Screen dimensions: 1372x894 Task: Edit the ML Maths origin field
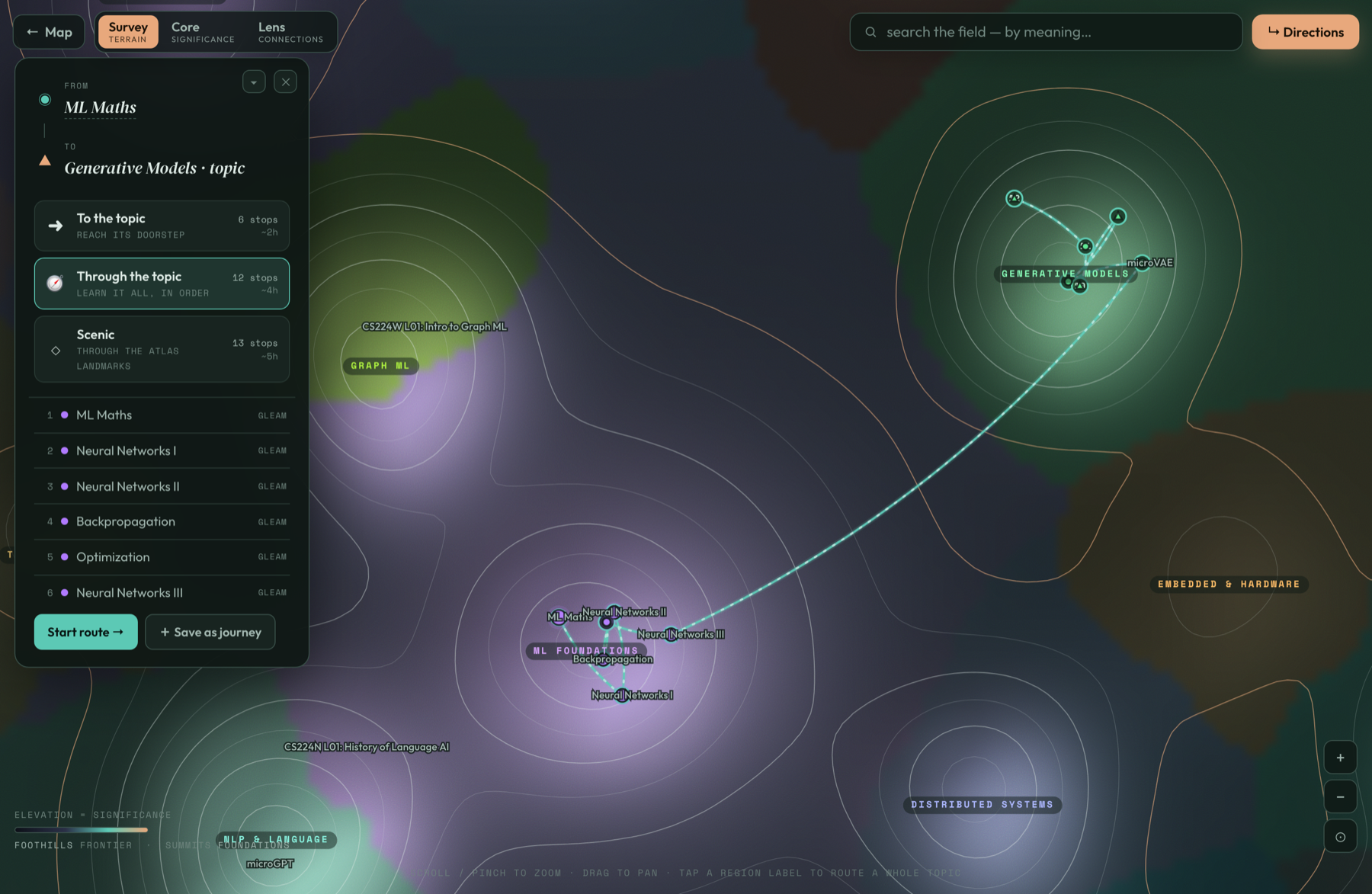101,107
